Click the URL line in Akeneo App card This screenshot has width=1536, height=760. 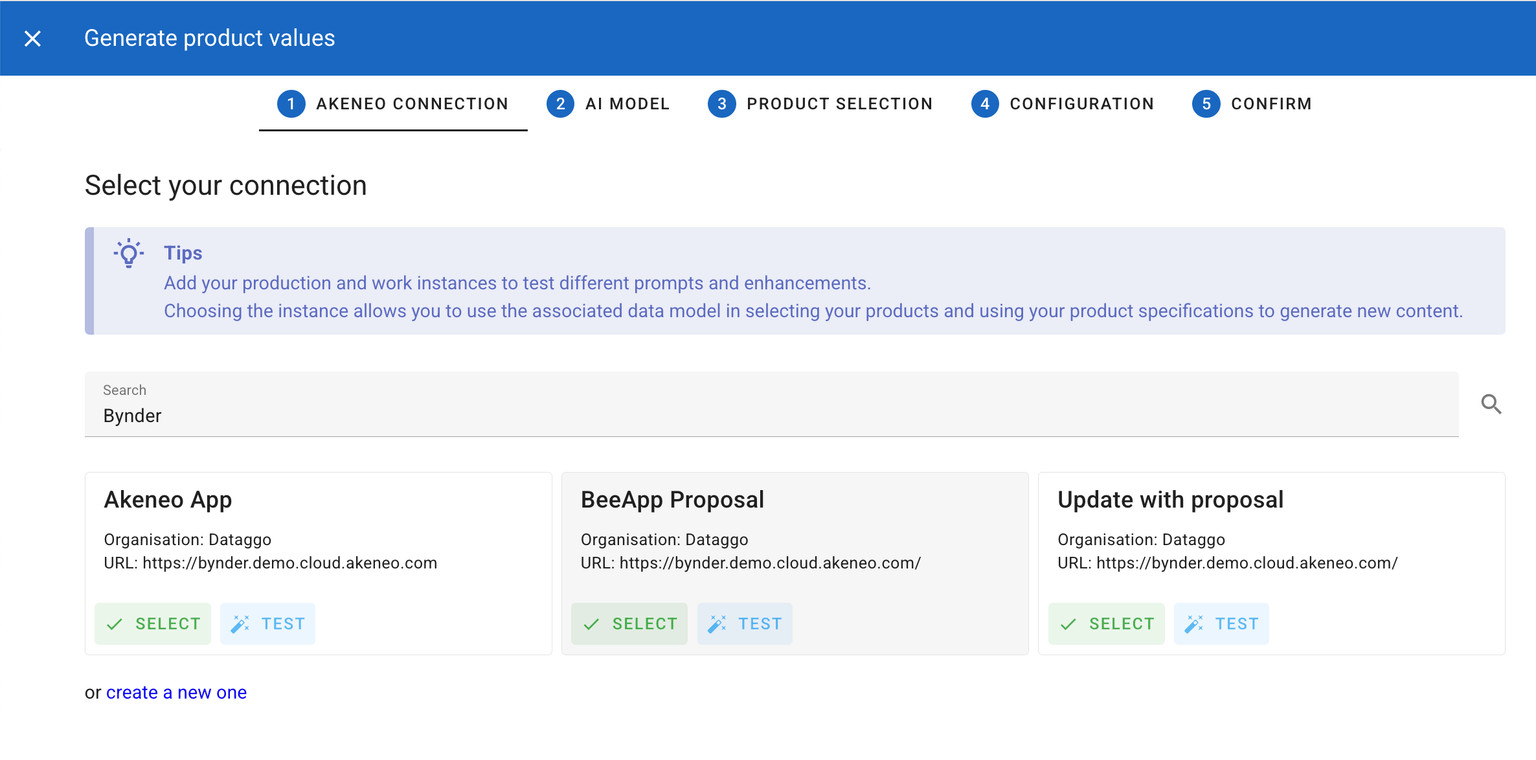(x=270, y=563)
